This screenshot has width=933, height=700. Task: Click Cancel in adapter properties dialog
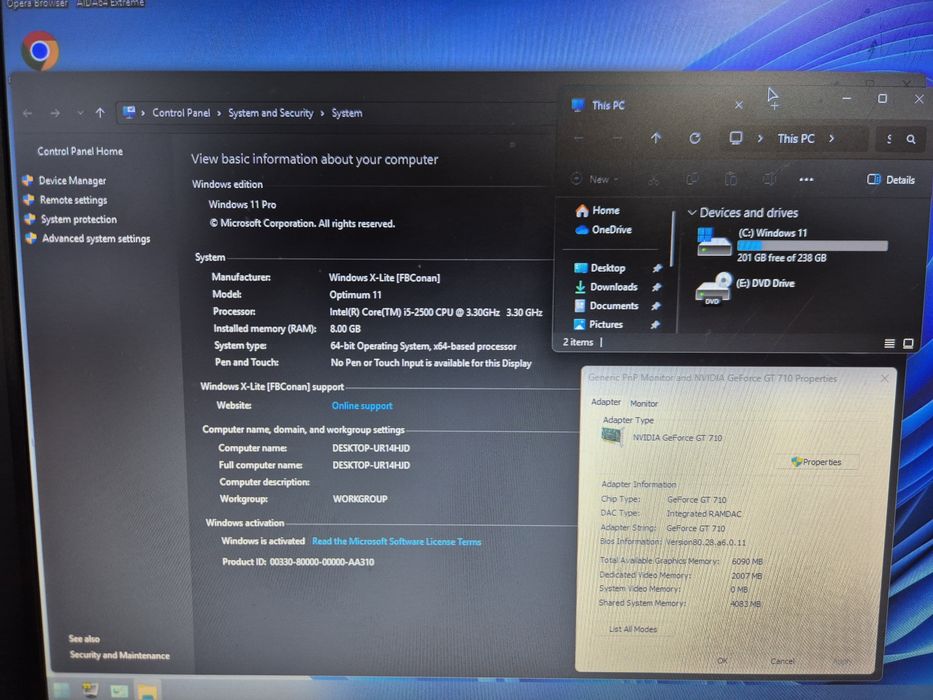tap(782, 661)
